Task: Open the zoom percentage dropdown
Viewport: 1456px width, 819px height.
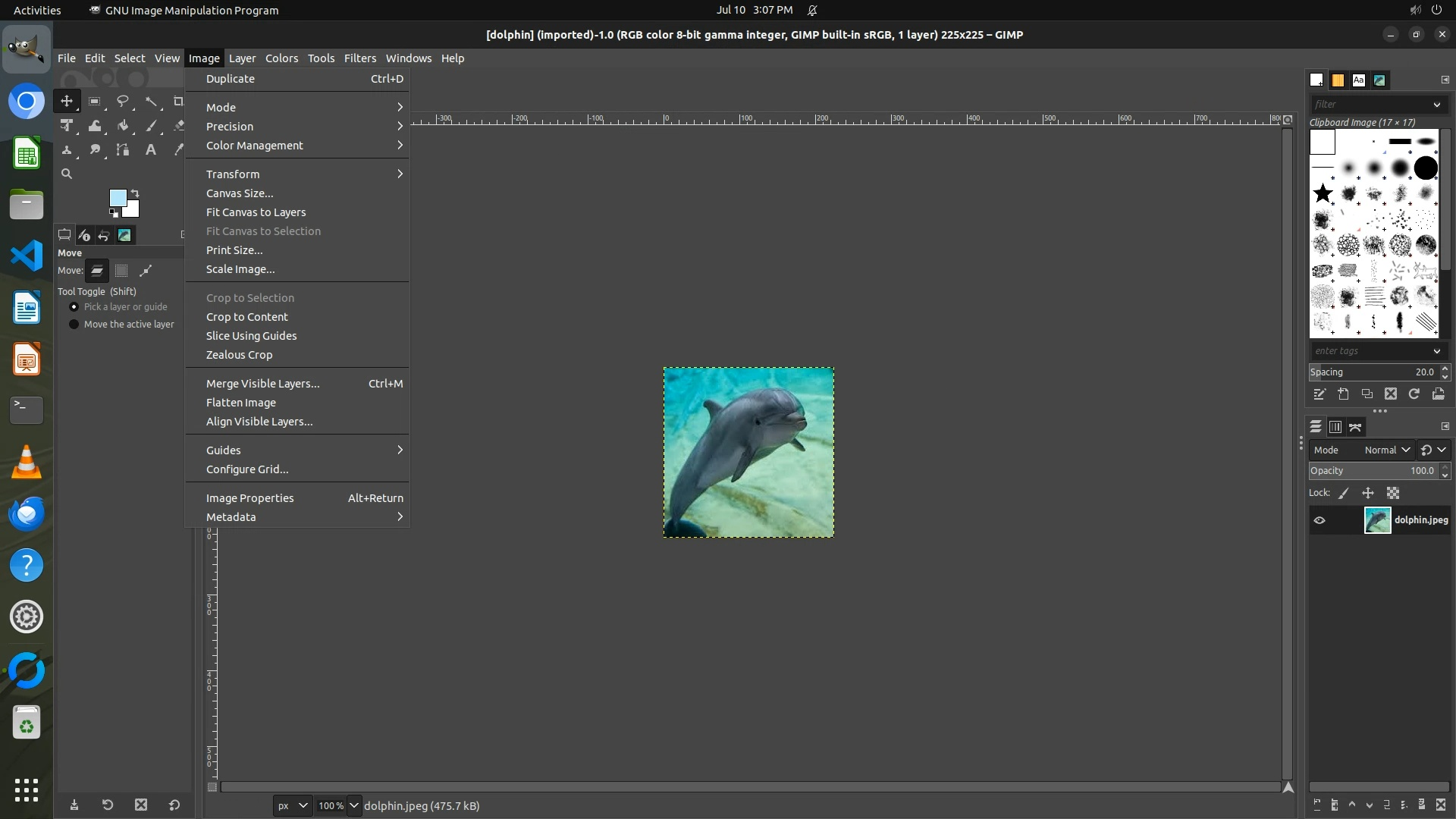Action: pos(353,805)
